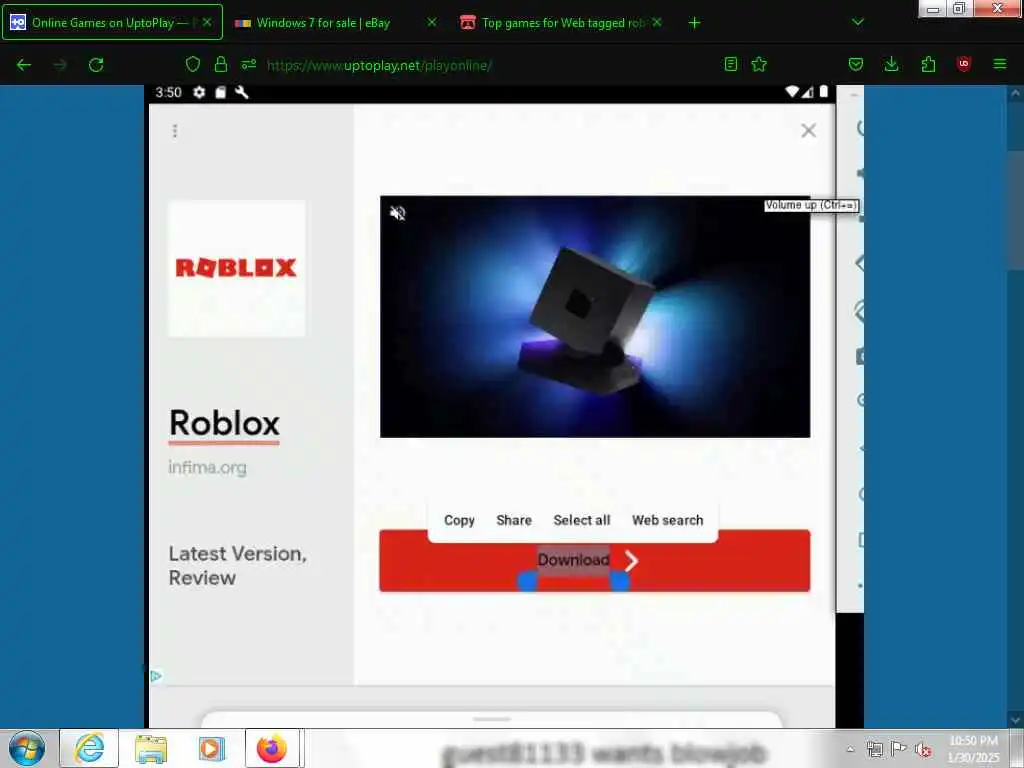This screenshot has height=768, width=1024.
Task: Click the page scrollbar up arrow
Action: [x=1016, y=93]
